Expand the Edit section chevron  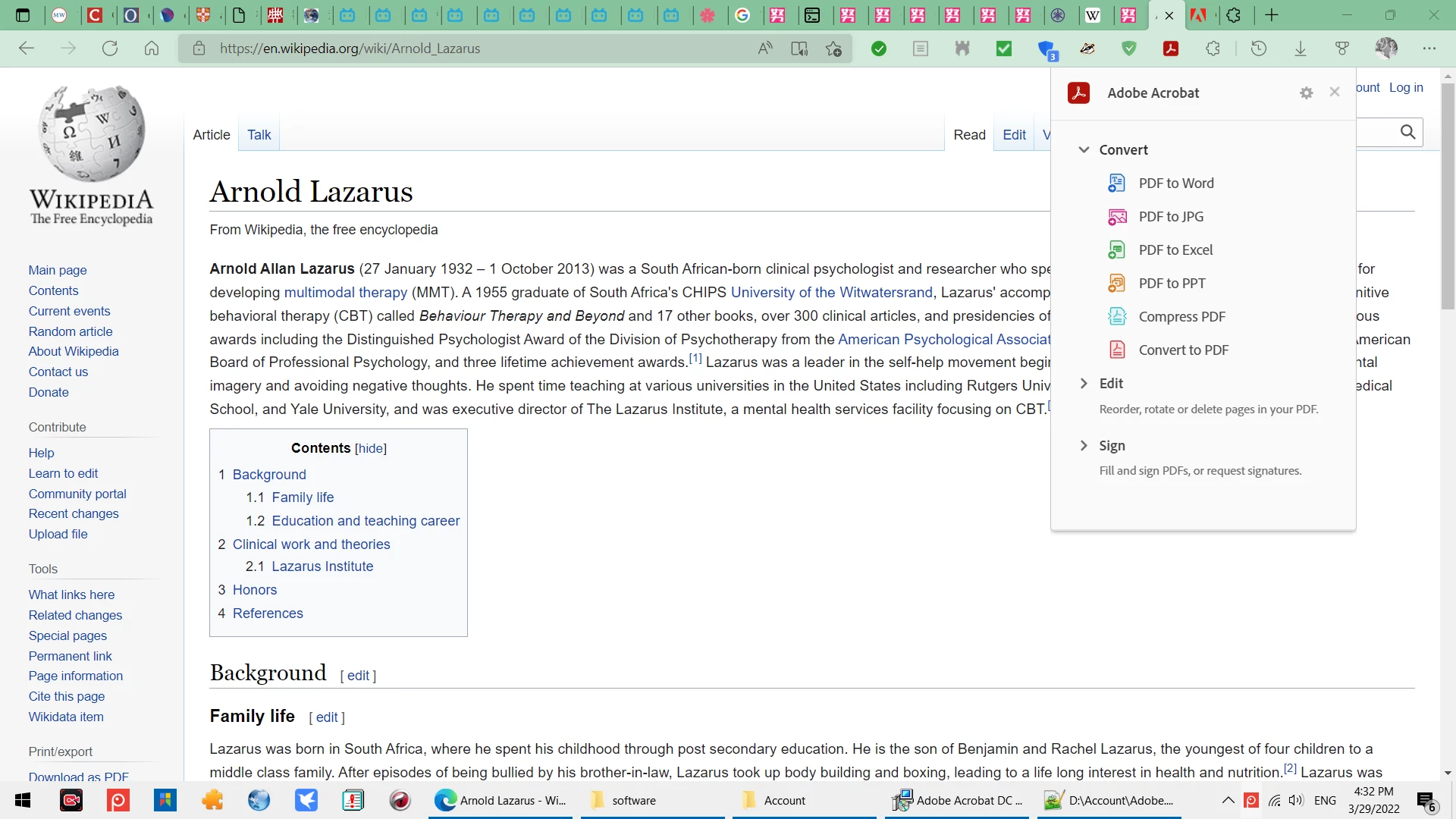tap(1084, 384)
